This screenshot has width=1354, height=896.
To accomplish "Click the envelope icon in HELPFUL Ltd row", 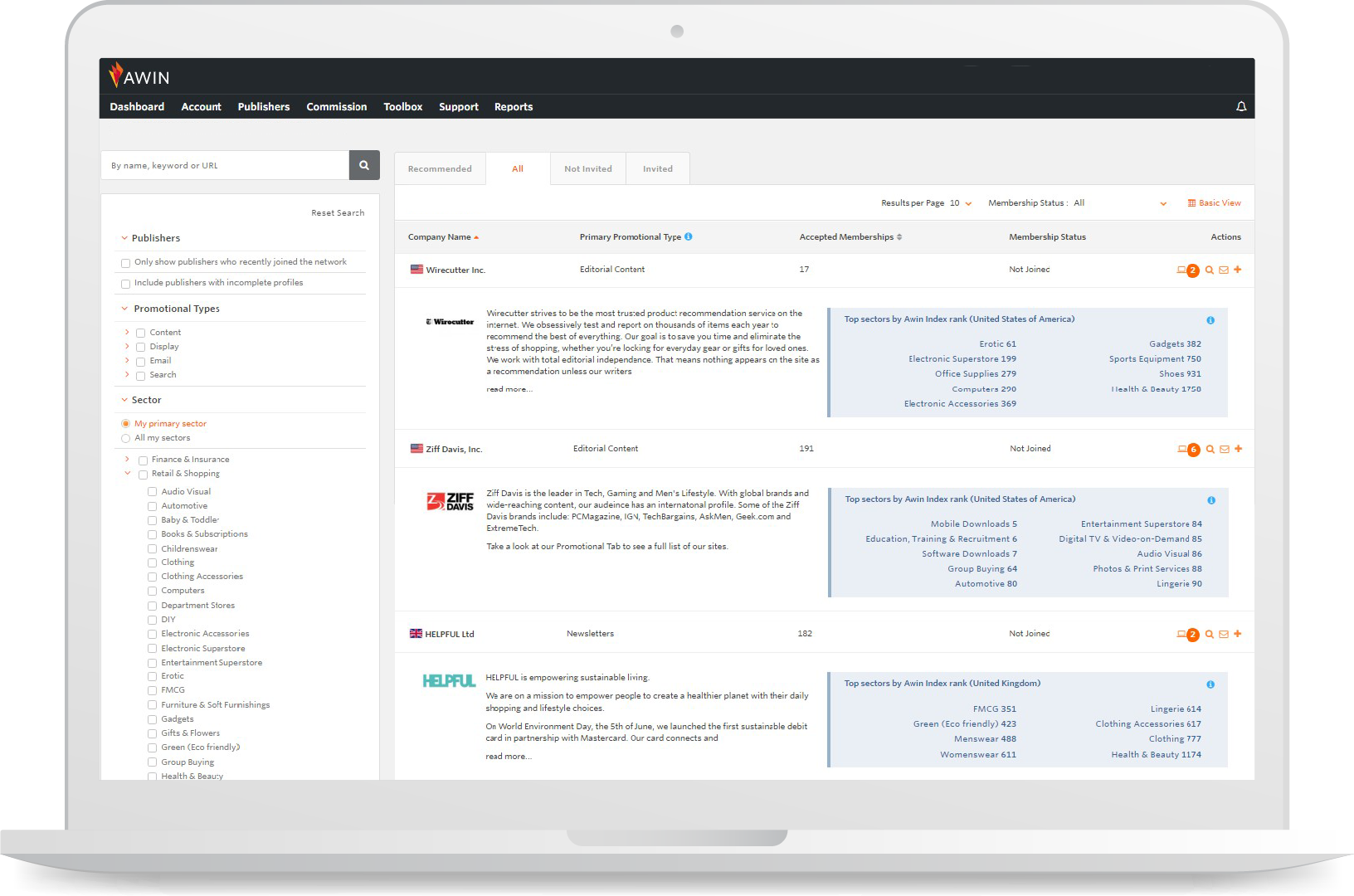I will click(x=1224, y=634).
